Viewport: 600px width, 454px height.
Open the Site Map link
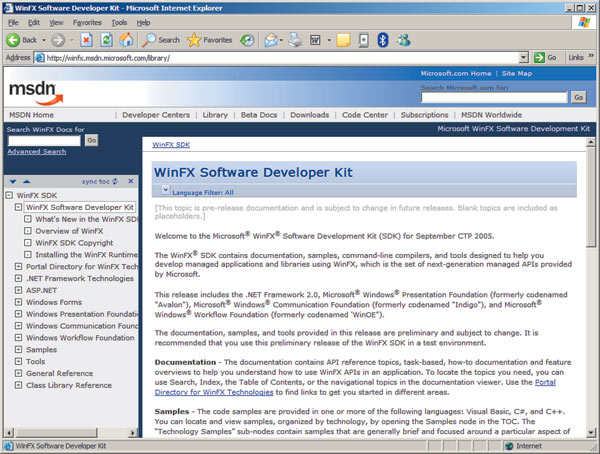pos(517,73)
